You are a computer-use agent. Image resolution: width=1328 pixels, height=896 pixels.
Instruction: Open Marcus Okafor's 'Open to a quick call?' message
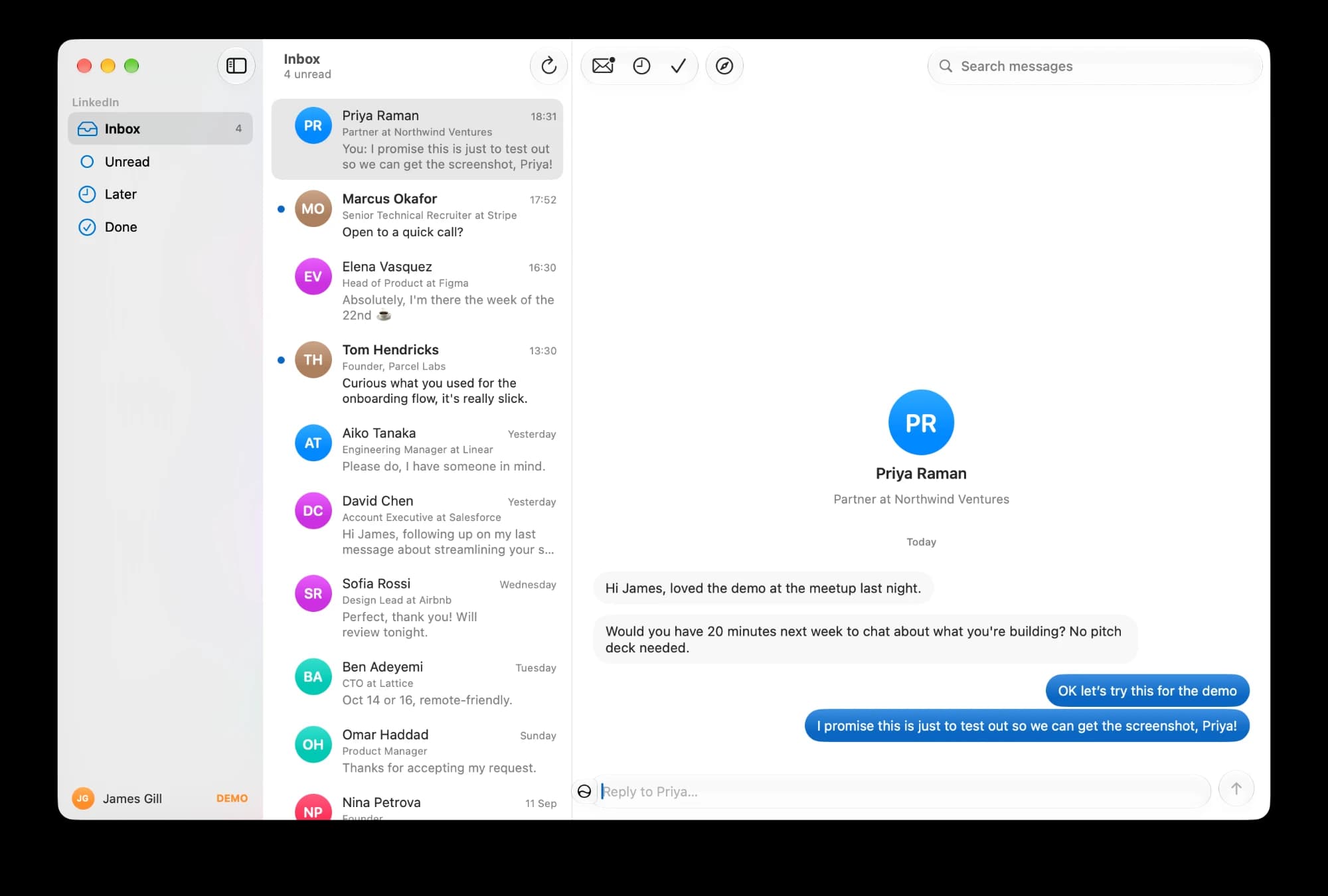(x=417, y=215)
